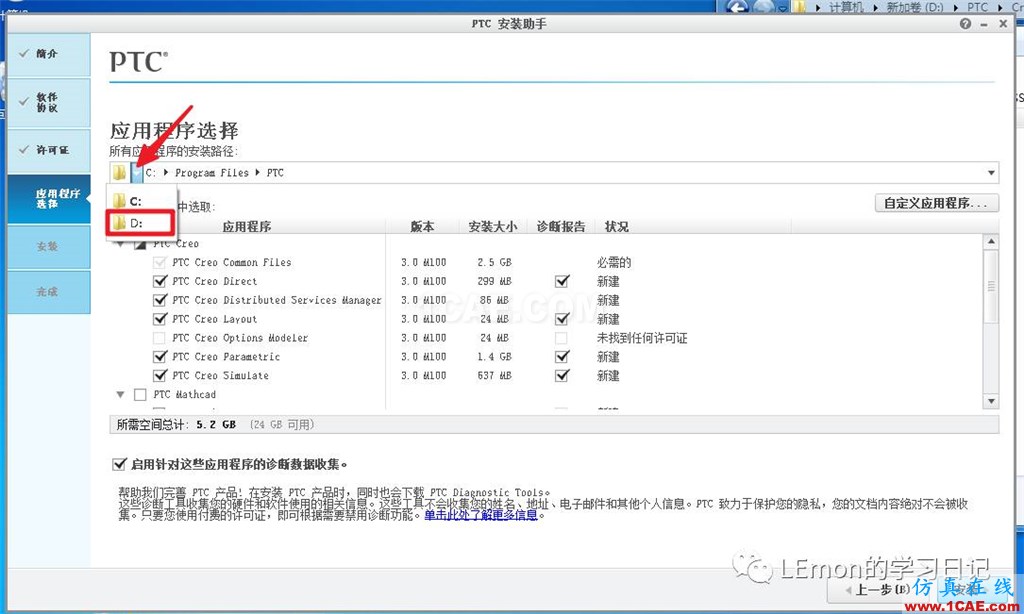Toggle diagnostic report checkbox for PTC Creo Direct
The height and width of the screenshot is (614, 1024).
[562, 282]
